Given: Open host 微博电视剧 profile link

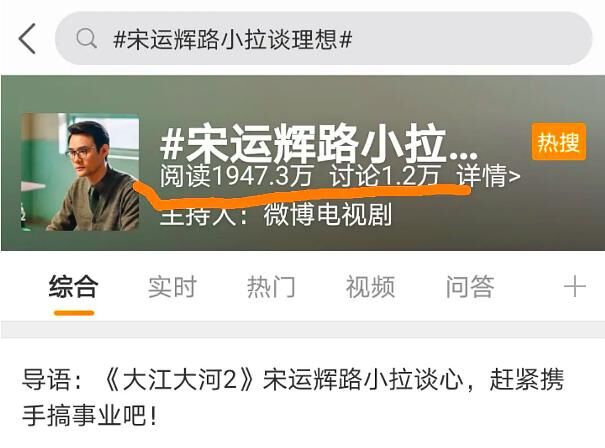Looking at the screenshot, I should [x=328, y=215].
